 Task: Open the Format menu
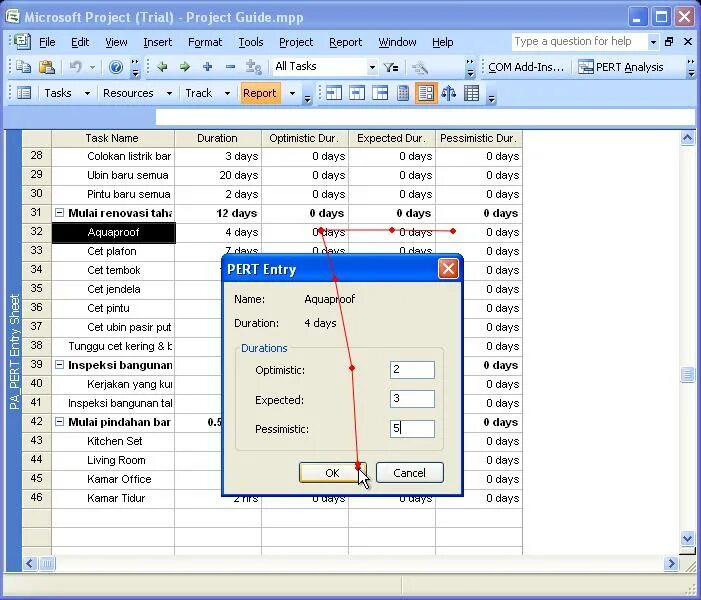tap(205, 42)
